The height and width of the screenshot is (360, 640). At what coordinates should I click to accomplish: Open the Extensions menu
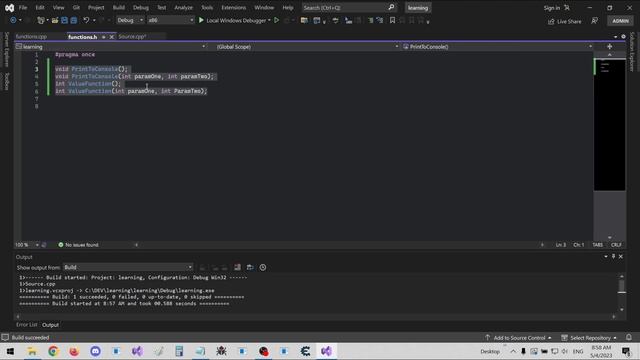pos(233,8)
